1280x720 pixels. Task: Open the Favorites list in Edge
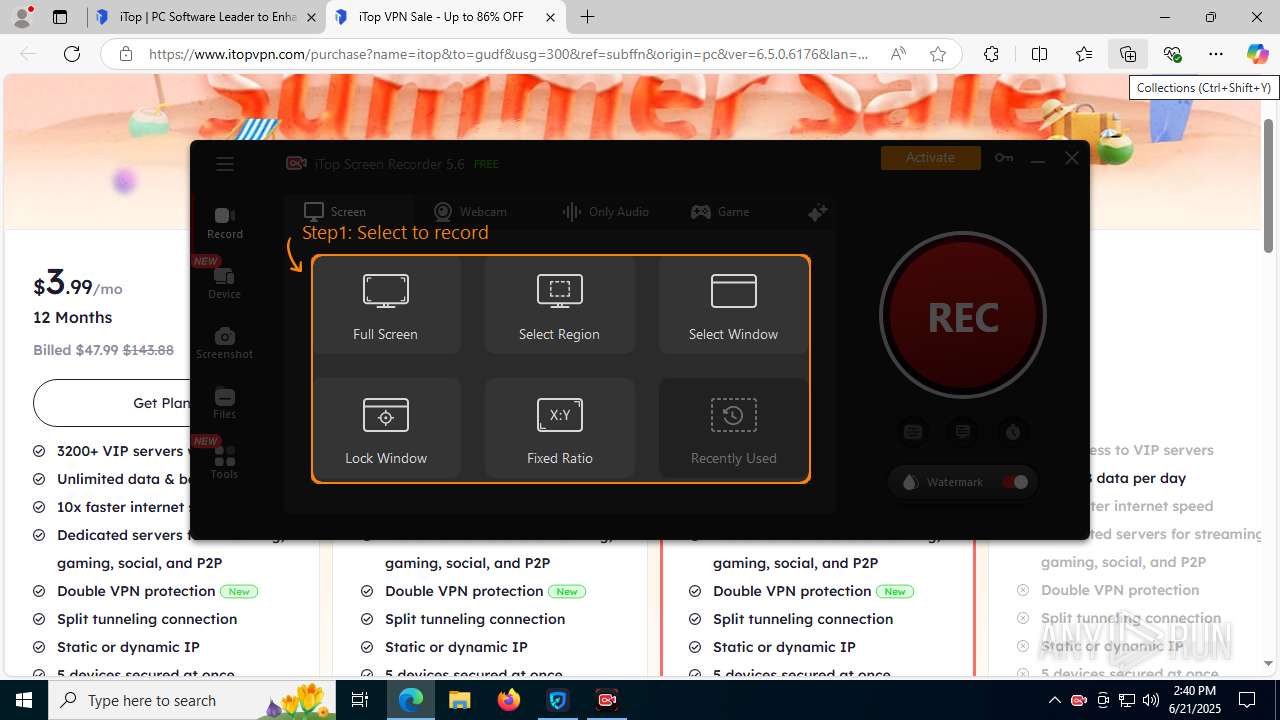1084,54
